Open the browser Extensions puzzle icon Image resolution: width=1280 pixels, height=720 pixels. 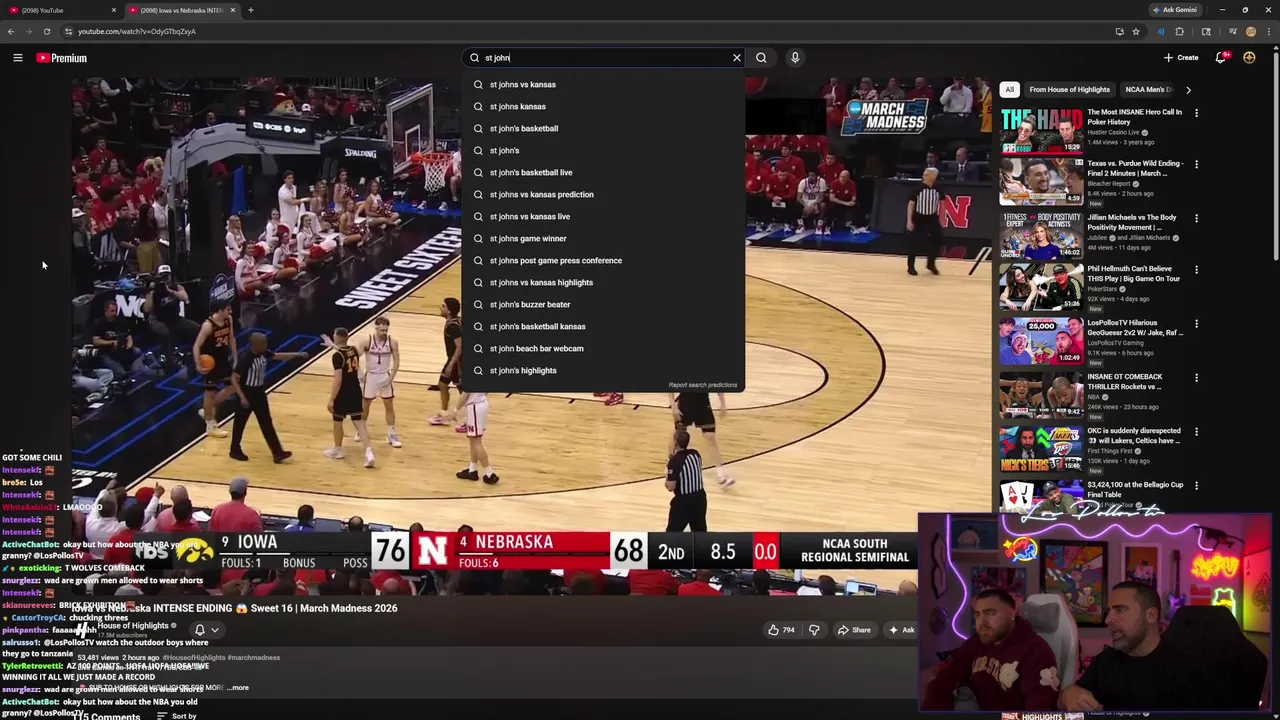[x=1179, y=31]
